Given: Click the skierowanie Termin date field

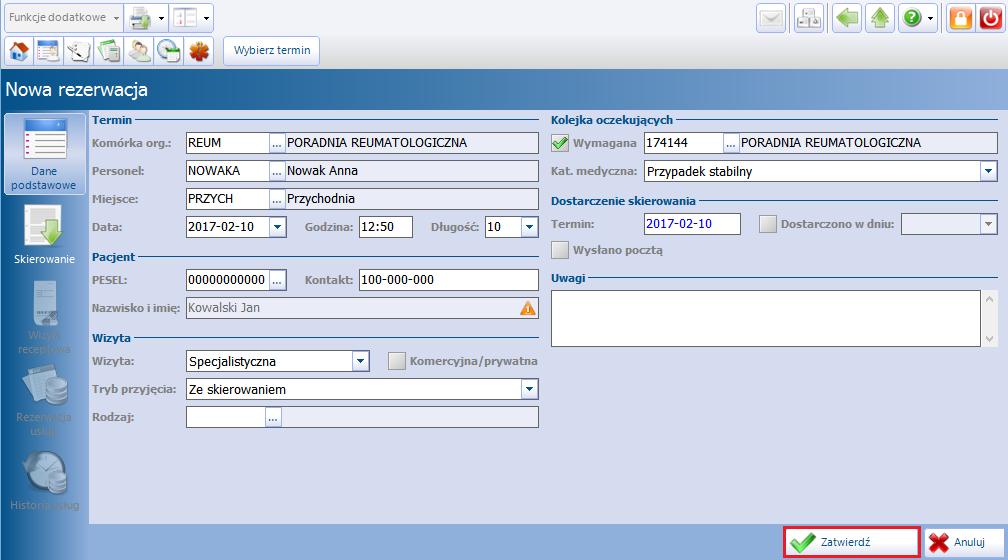Looking at the screenshot, I should tap(692, 224).
